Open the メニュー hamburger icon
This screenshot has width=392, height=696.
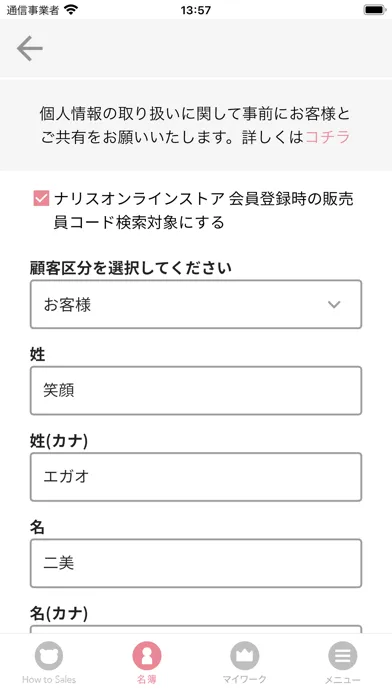(x=343, y=655)
